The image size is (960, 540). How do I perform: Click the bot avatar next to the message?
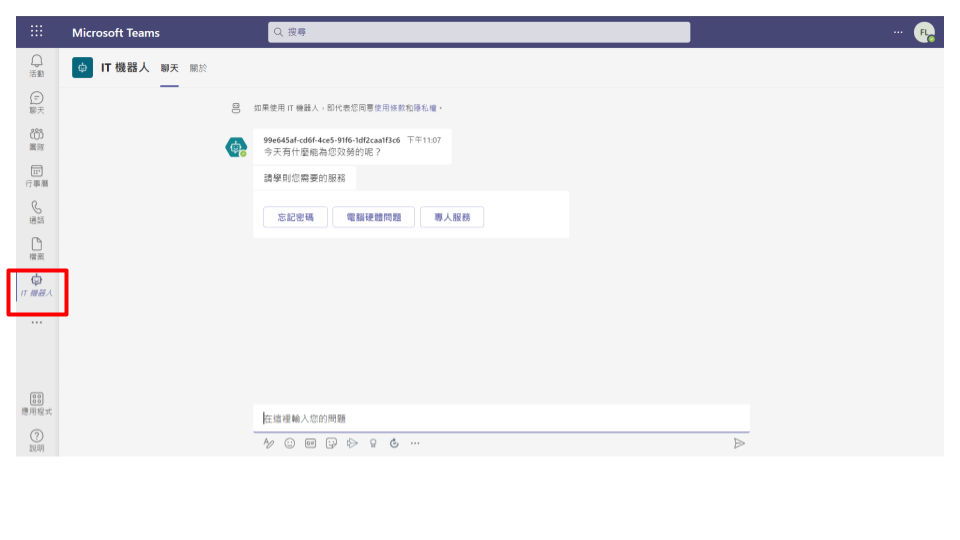[x=236, y=147]
